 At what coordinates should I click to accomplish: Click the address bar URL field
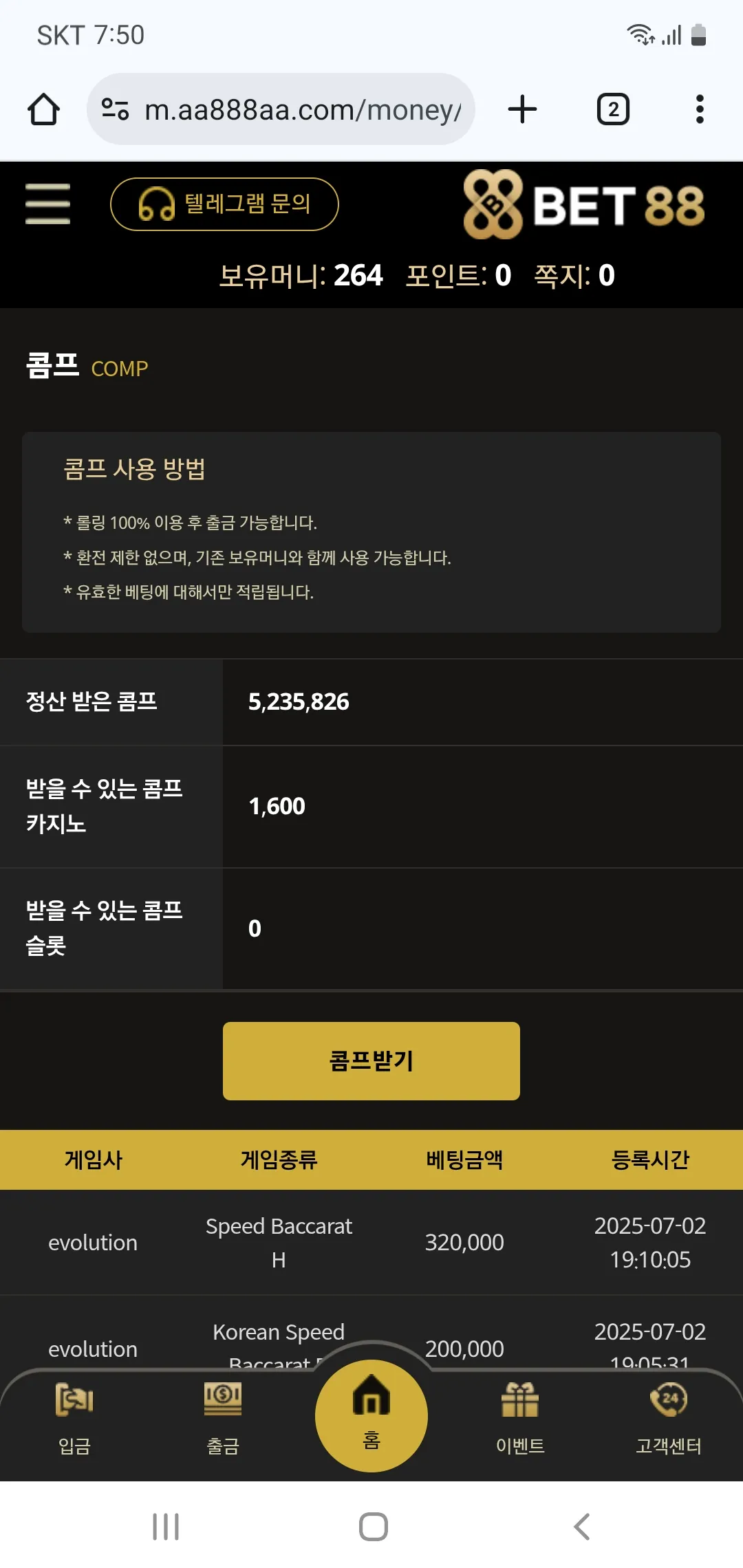[303, 109]
